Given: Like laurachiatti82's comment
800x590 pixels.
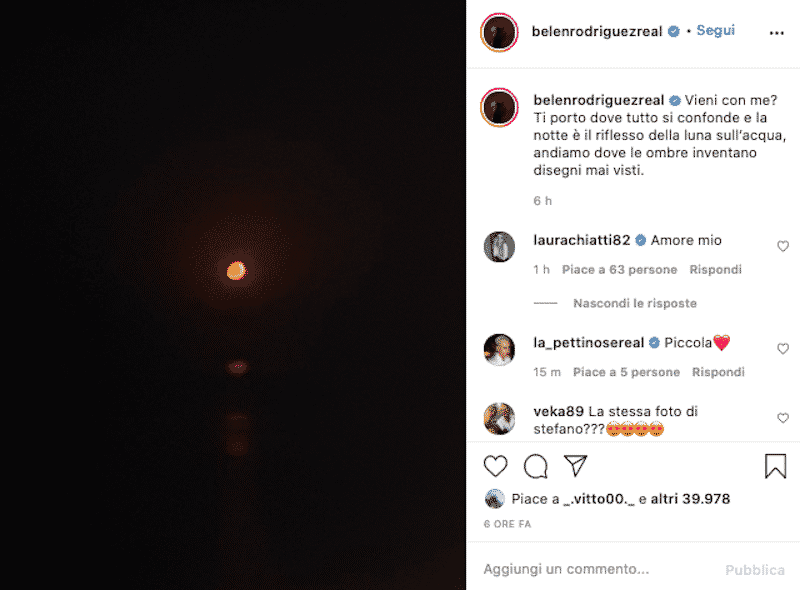Looking at the screenshot, I should [x=783, y=246].
